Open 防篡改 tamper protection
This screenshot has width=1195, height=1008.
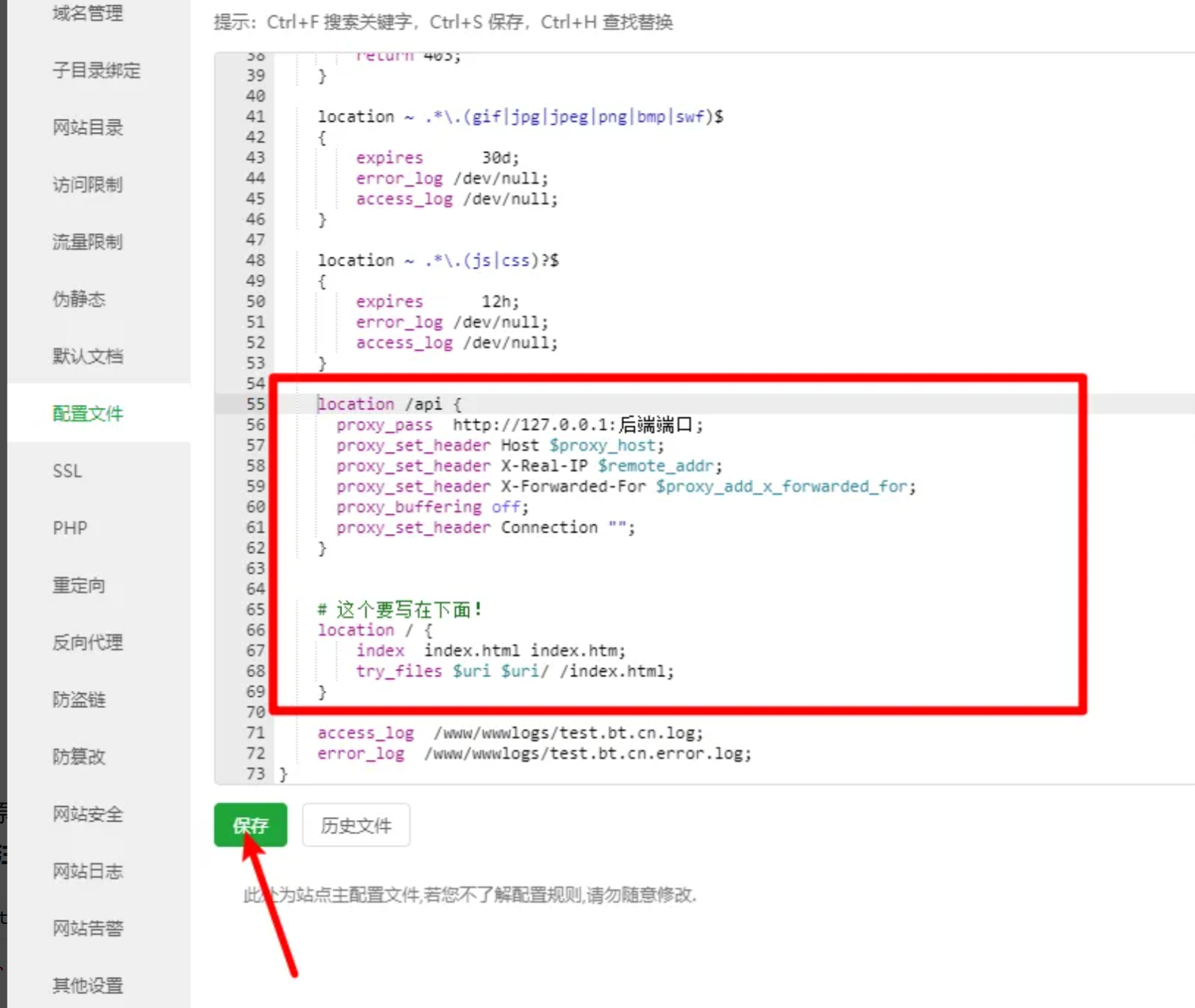coord(77,757)
